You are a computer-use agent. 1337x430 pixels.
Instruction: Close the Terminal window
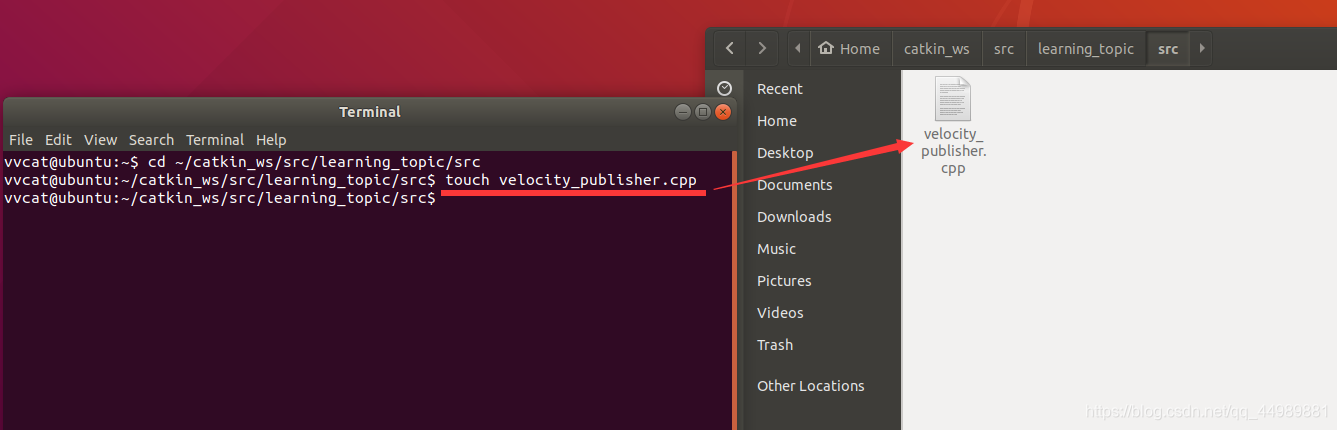pyautogui.click(x=722, y=112)
